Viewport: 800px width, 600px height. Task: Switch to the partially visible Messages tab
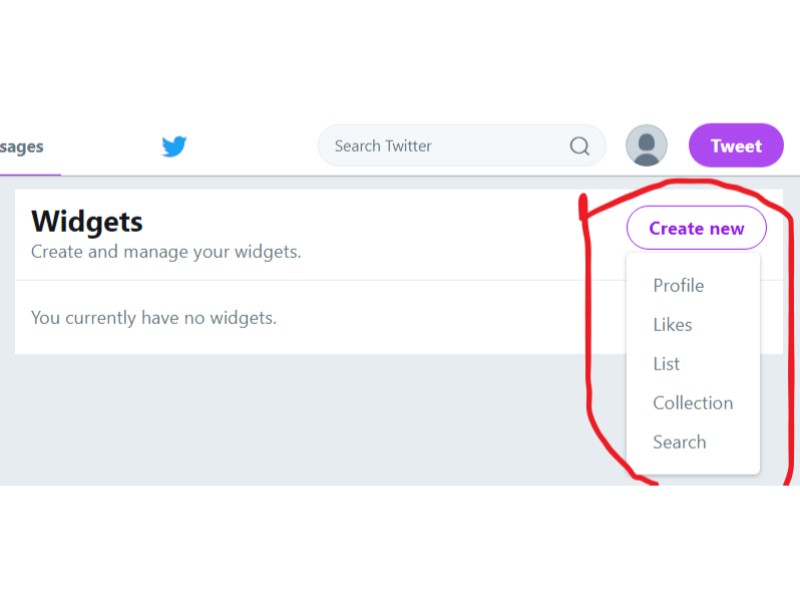click(x=21, y=147)
